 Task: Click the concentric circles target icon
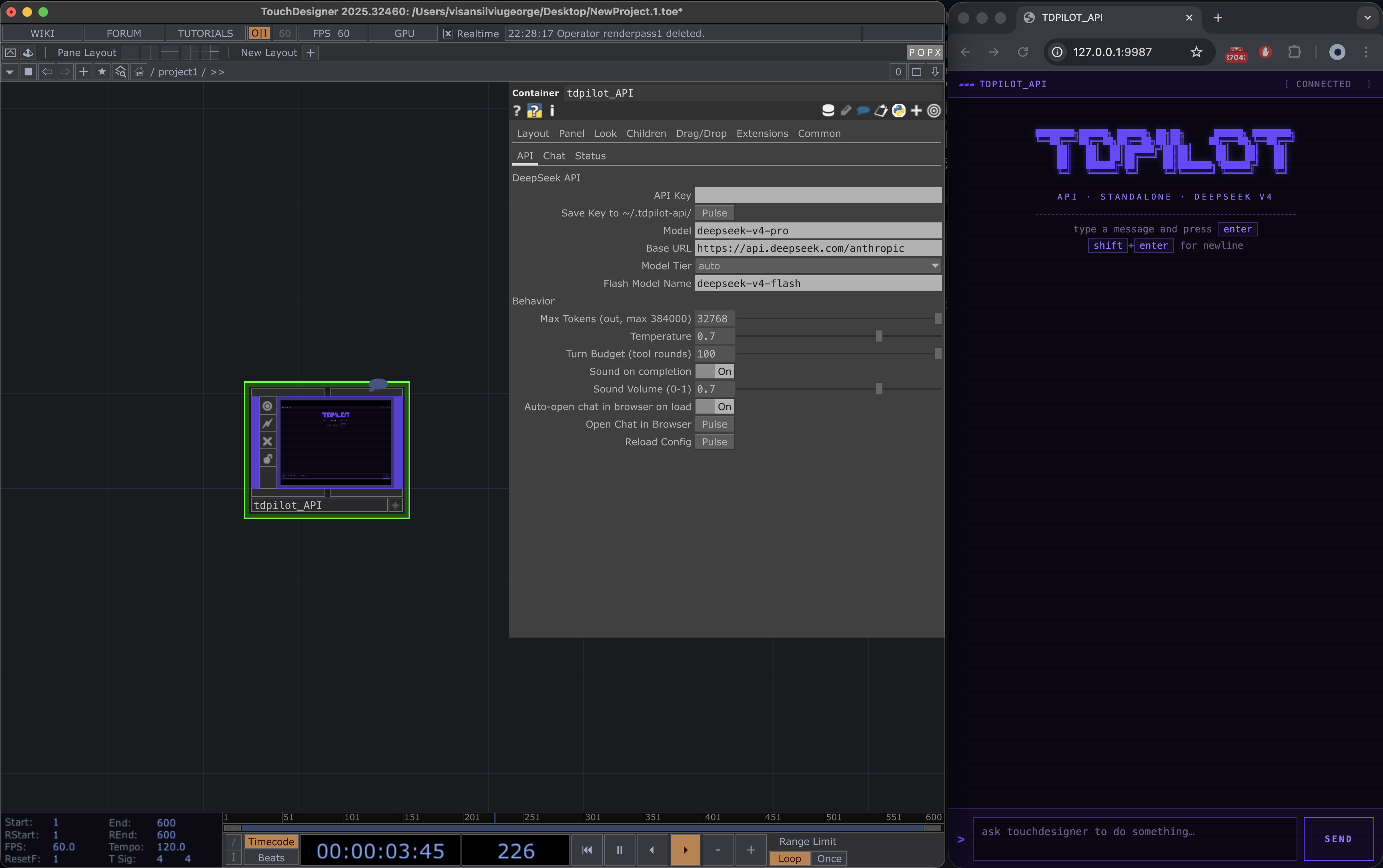point(934,111)
